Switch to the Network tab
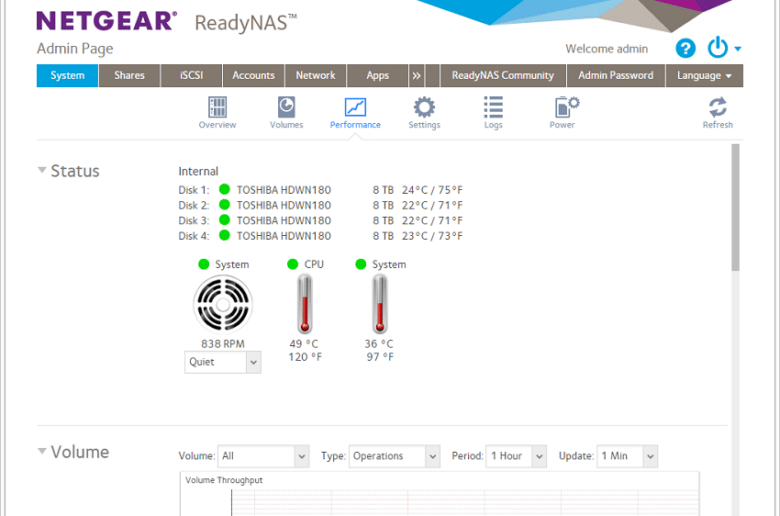The width and height of the screenshot is (780, 516). click(315, 76)
